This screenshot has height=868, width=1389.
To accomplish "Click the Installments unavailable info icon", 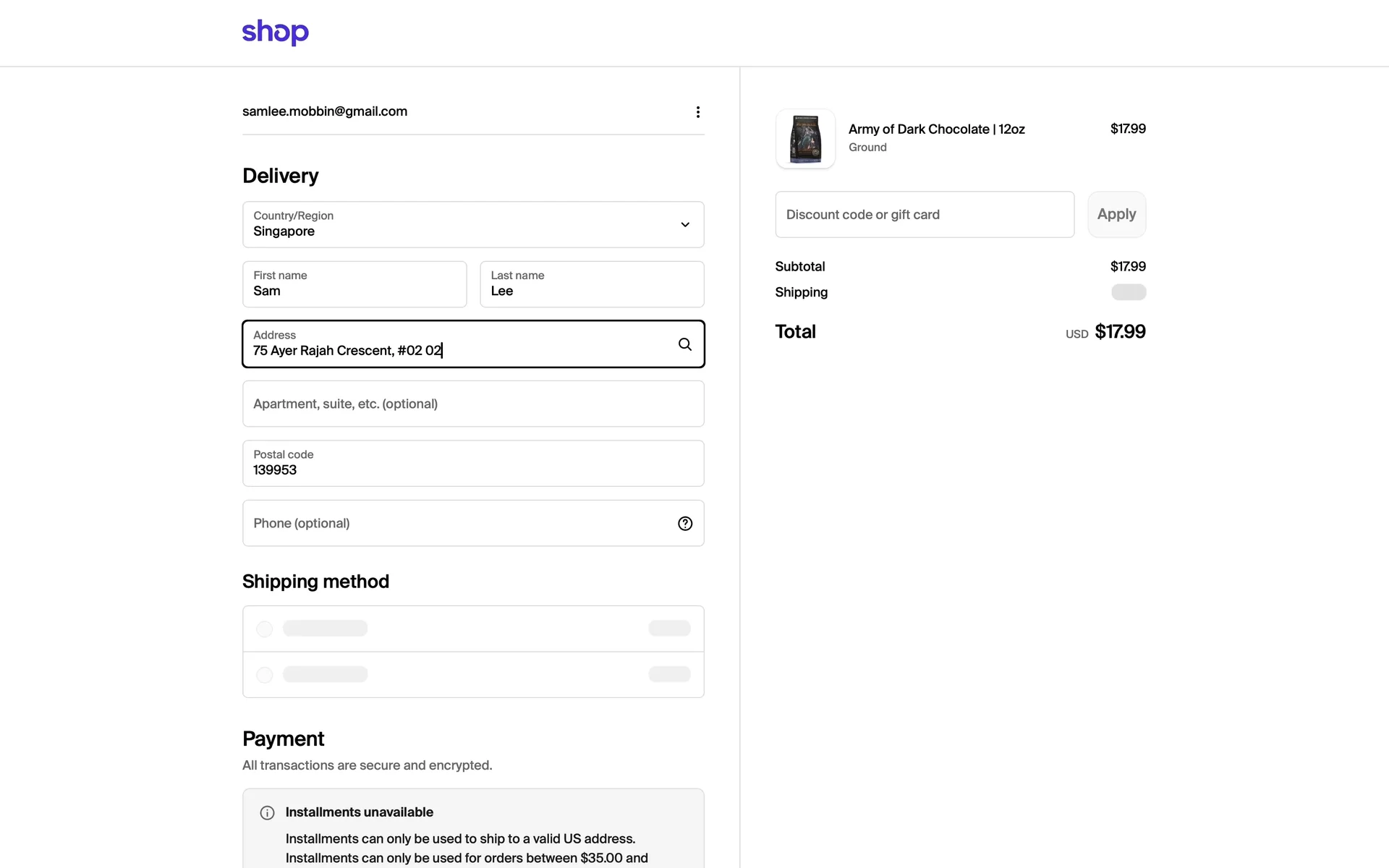I will pos(267,813).
